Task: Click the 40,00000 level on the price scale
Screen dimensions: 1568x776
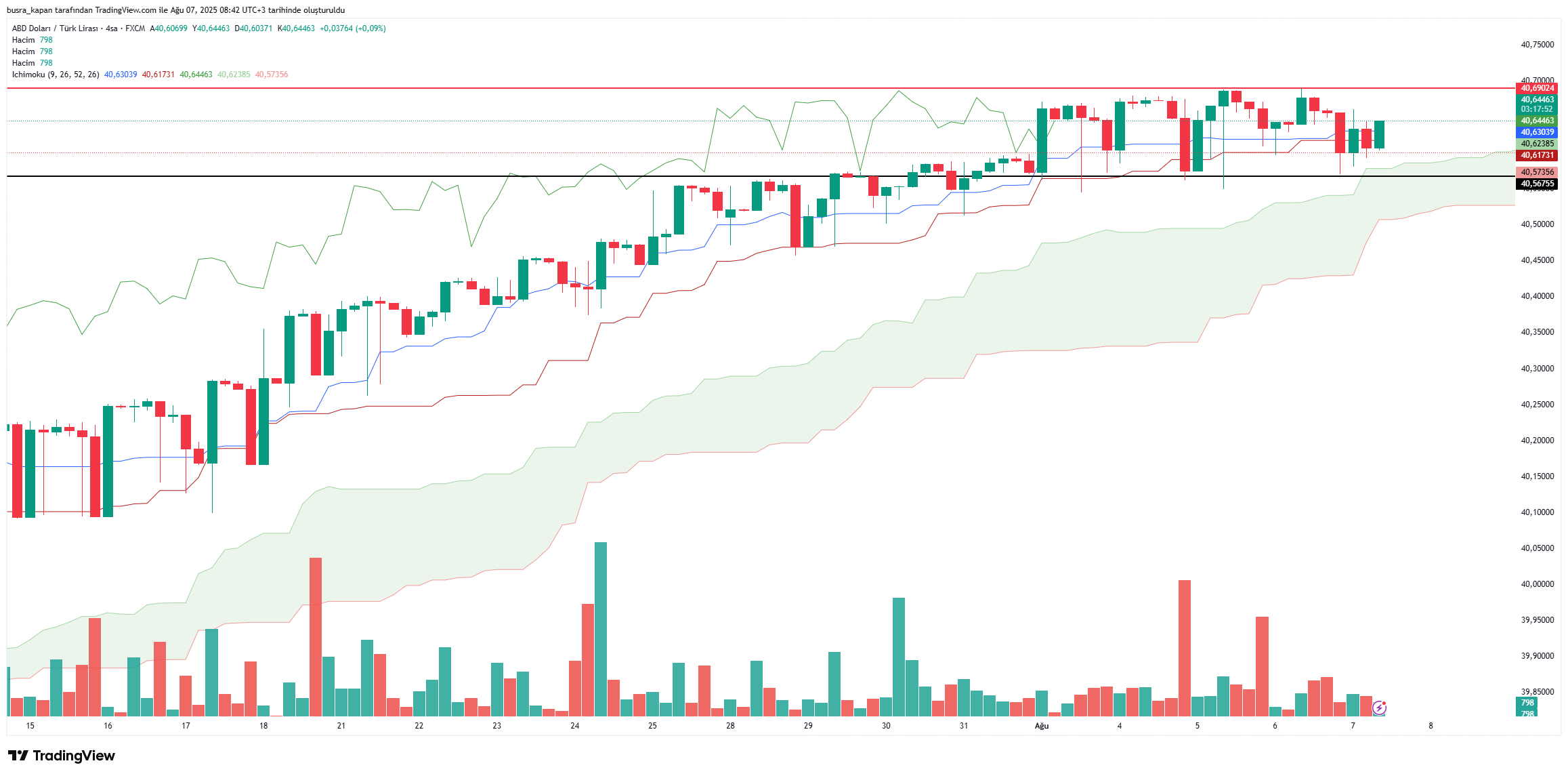Action: click(1538, 584)
